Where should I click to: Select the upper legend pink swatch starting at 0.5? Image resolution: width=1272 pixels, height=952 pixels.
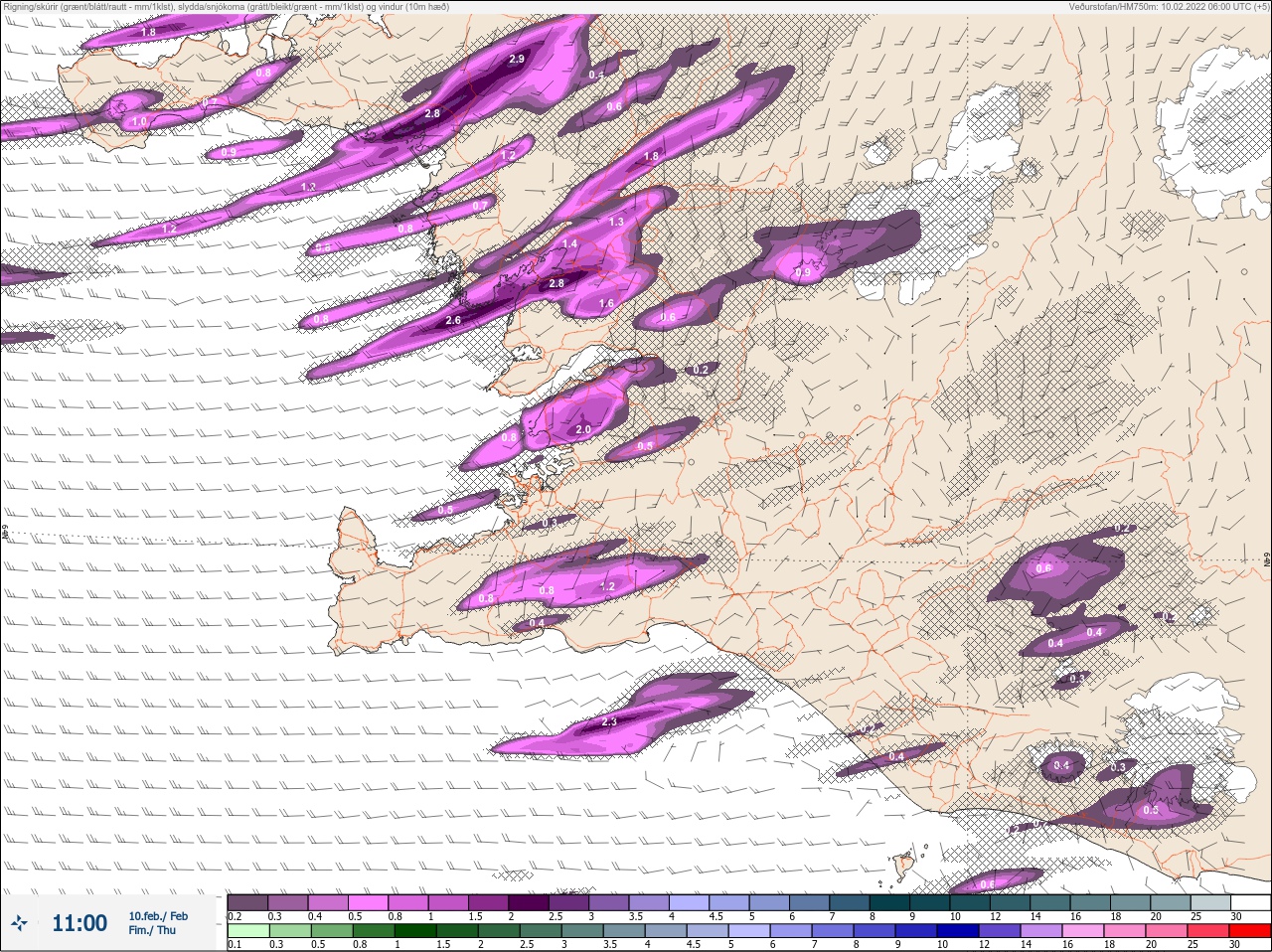pyautogui.click(x=369, y=901)
